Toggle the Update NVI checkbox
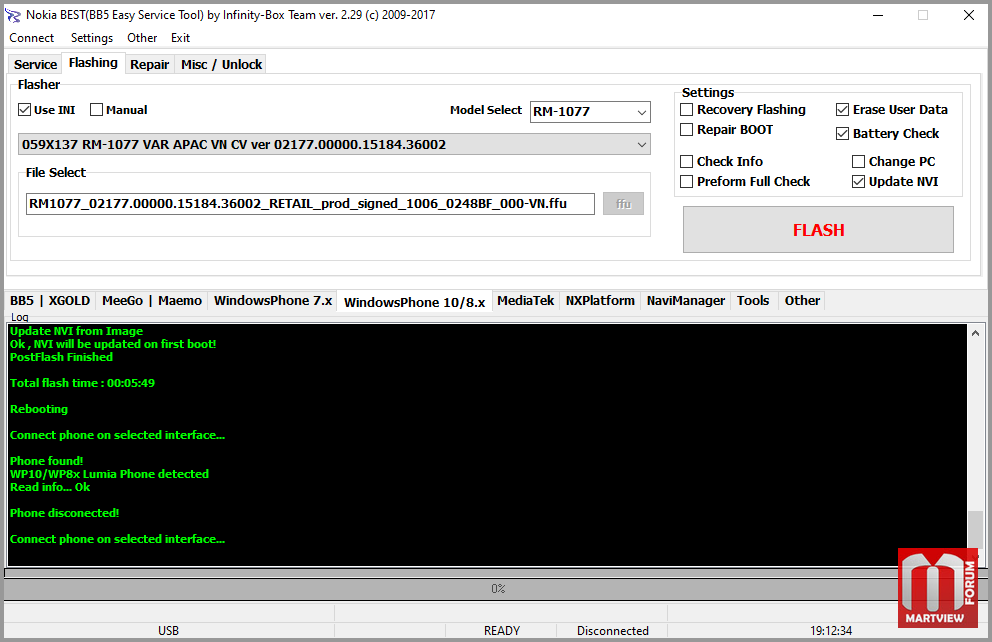This screenshot has height=642, width=992. (x=859, y=182)
